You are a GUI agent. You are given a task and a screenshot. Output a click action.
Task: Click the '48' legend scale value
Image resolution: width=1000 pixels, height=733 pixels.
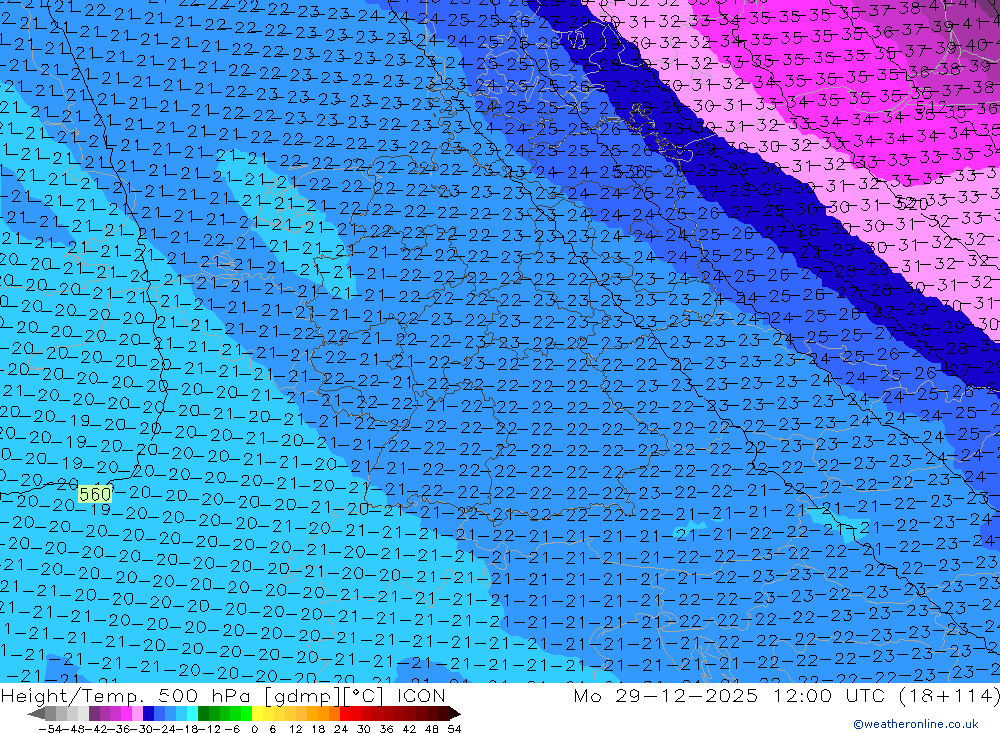click(432, 729)
